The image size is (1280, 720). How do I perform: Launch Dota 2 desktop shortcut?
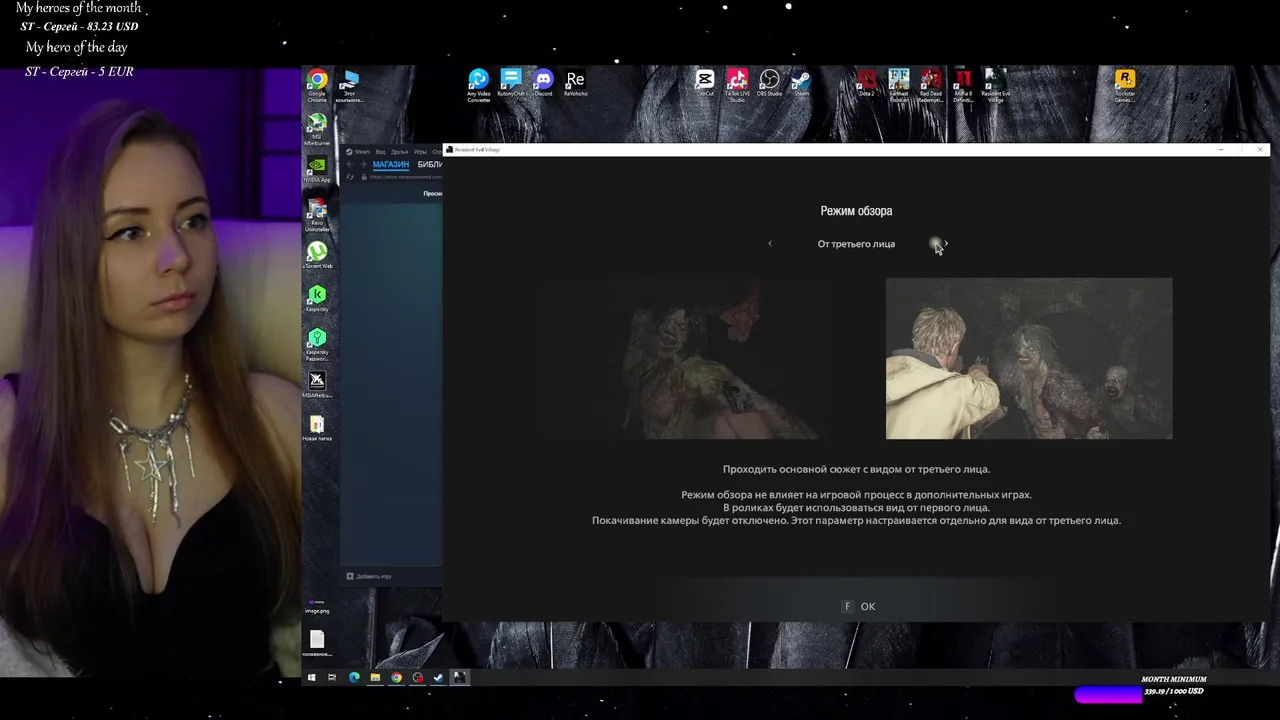(866, 84)
